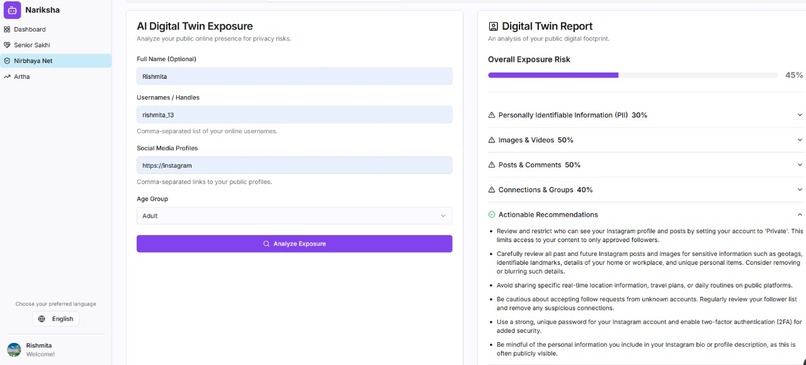The height and width of the screenshot is (365, 806).
Task: Open the Age Group dropdown
Action: pyautogui.click(x=294, y=216)
